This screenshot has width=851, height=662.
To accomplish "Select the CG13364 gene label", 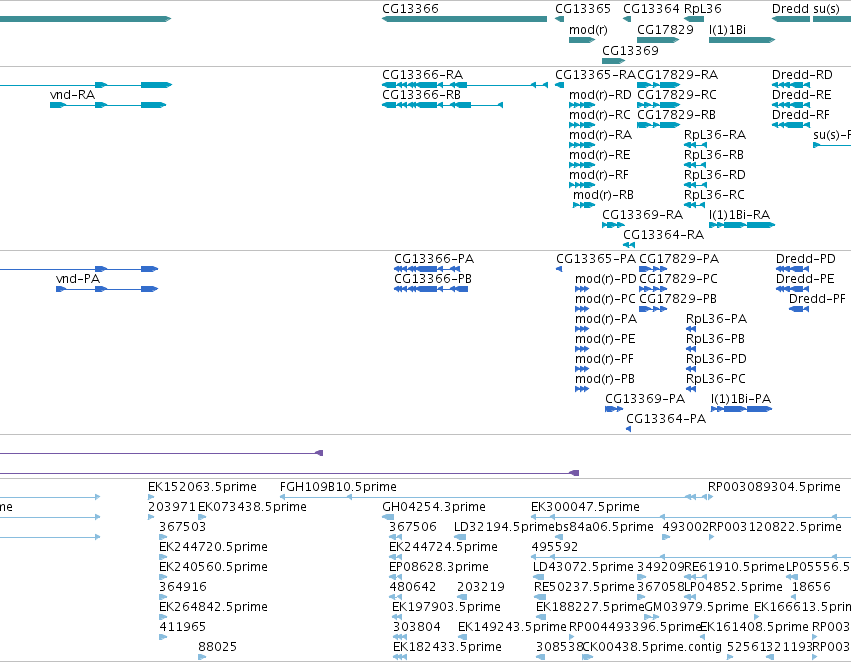I will 651,9.
